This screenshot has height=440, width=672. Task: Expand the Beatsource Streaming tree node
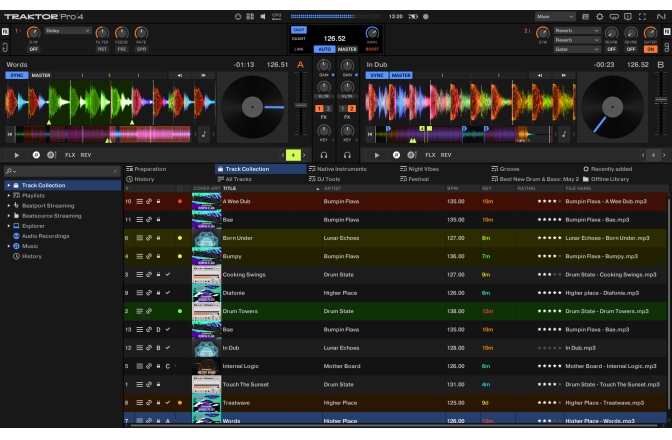tap(9, 216)
